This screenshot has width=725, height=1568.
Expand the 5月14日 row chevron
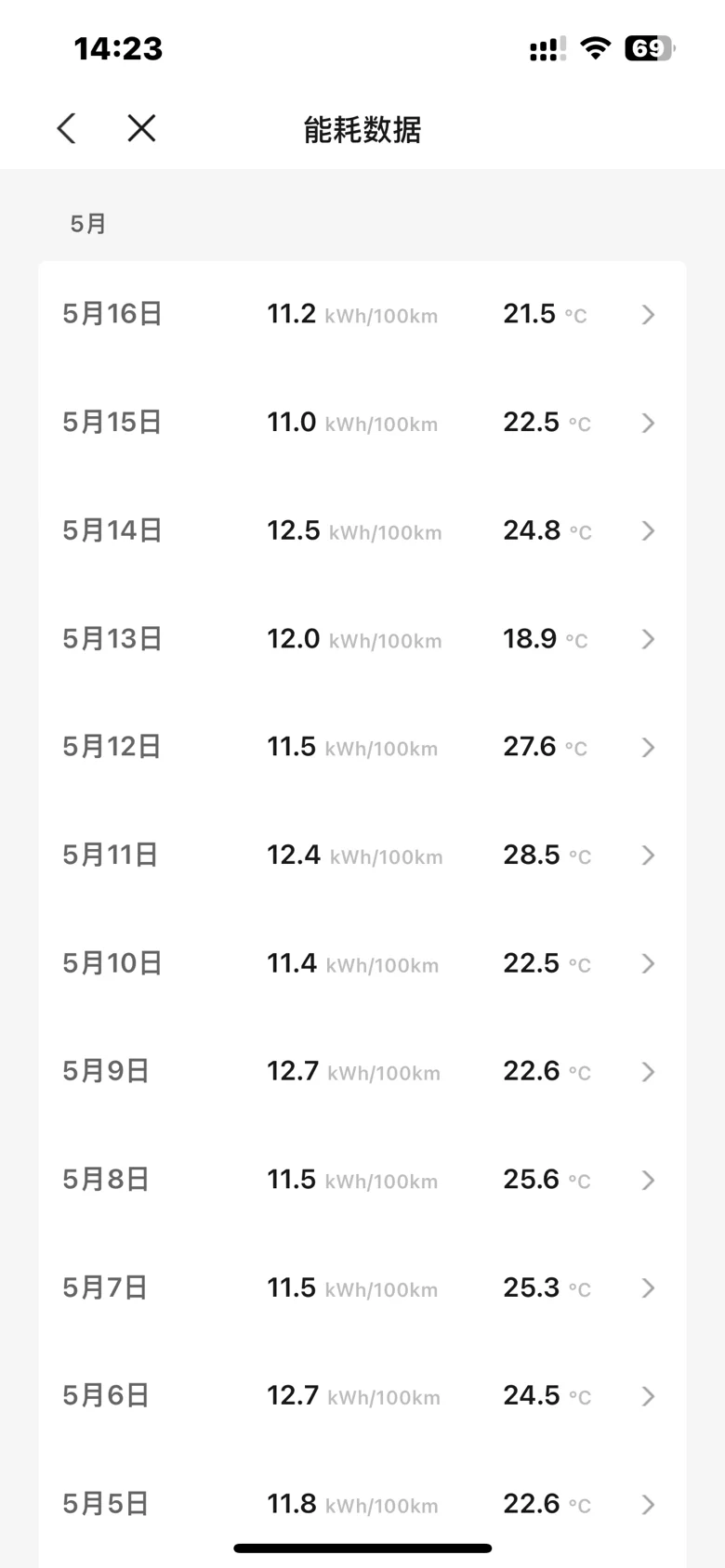click(x=649, y=531)
